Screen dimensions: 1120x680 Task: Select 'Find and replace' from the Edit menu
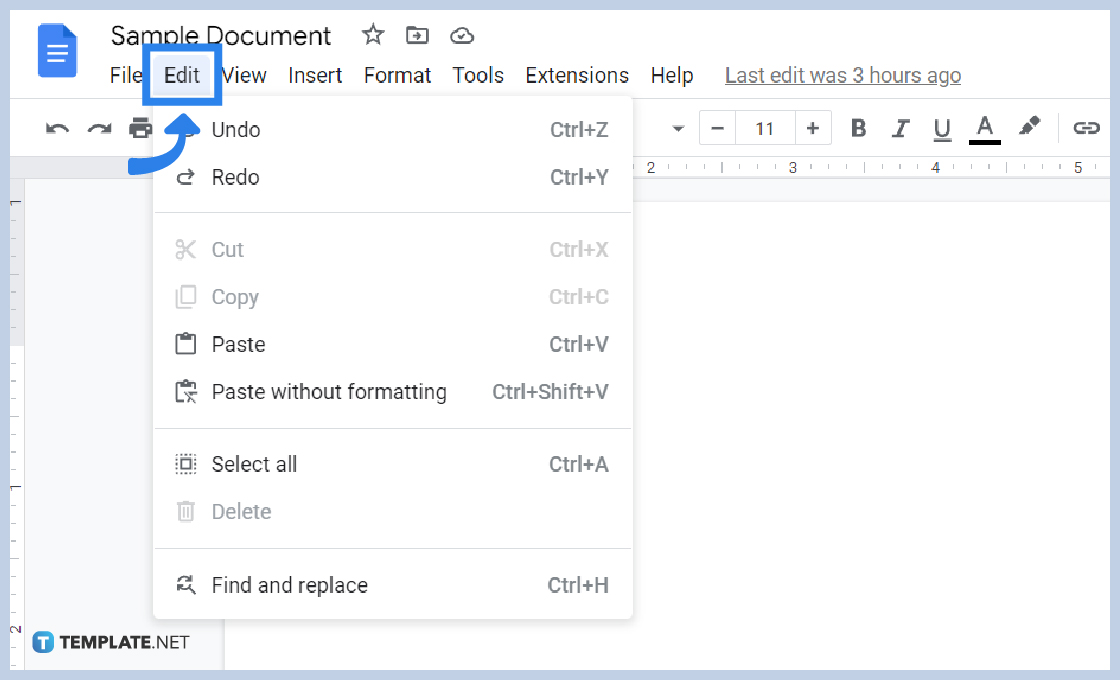click(290, 585)
